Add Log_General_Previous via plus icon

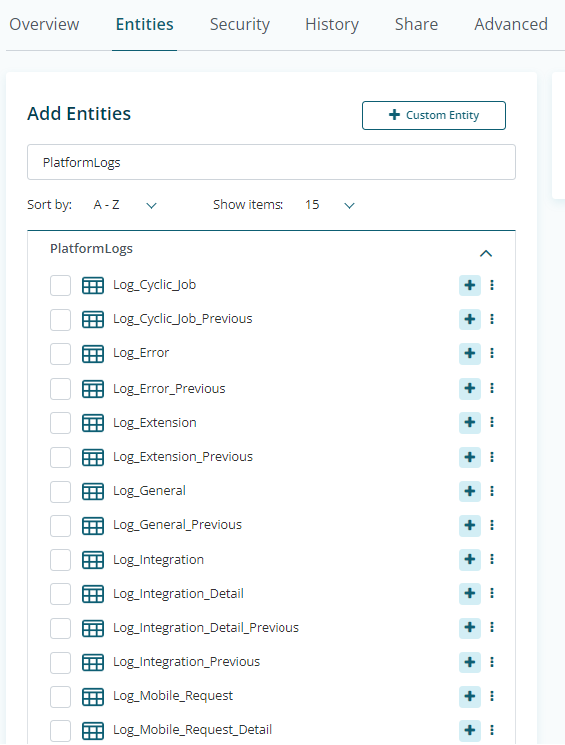tap(469, 525)
